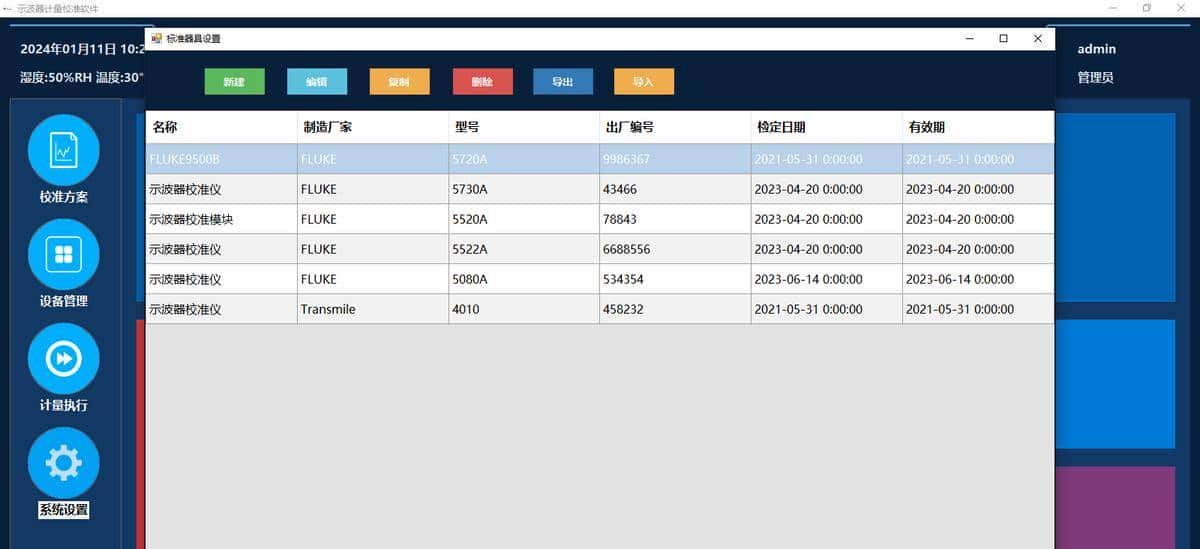Click the 2024年01月11日 date in main window

[69, 48]
